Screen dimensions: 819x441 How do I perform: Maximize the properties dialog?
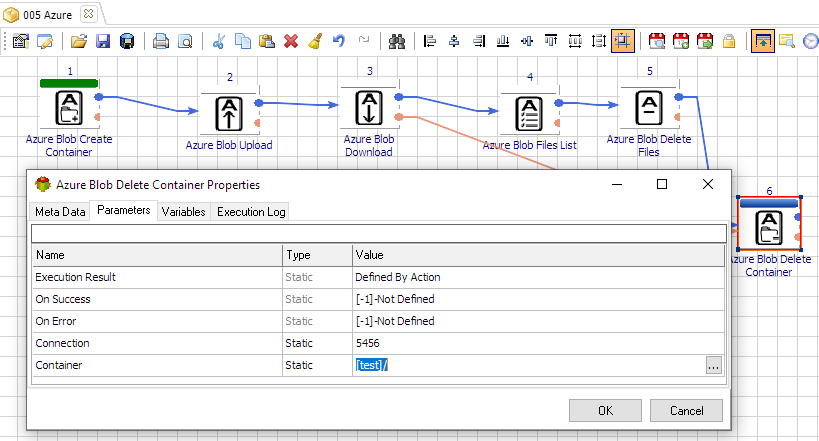pos(662,184)
